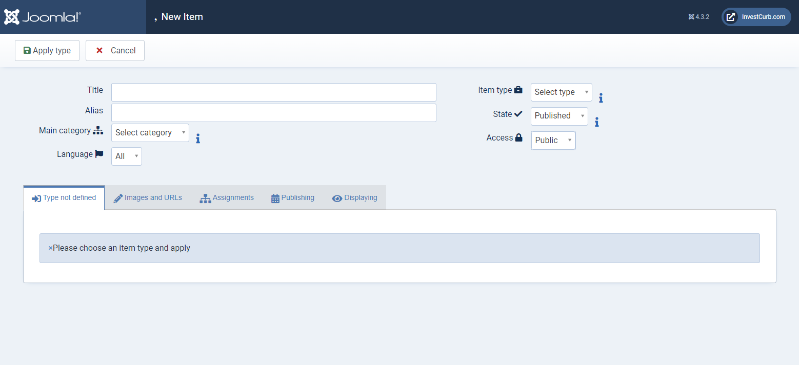The width and height of the screenshot is (799, 365).
Task: Click the Joomla logo
Action: 42,17
